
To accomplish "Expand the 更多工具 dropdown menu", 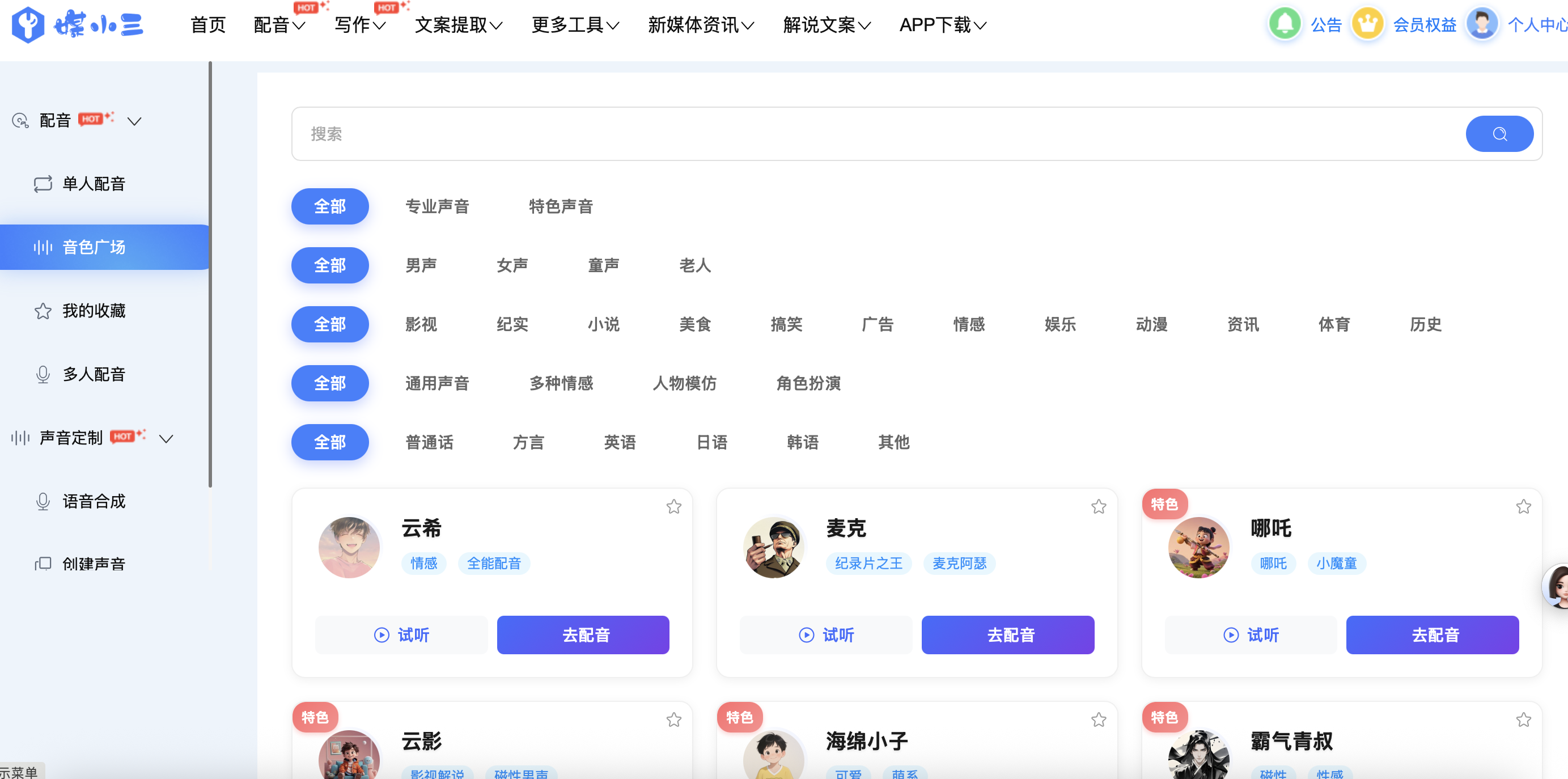I will [575, 25].
